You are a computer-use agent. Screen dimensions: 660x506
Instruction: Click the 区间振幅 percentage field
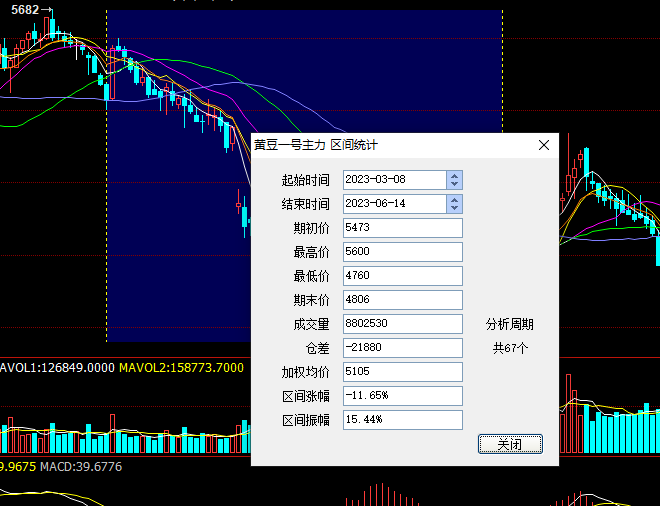pyautogui.click(x=402, y=420)
